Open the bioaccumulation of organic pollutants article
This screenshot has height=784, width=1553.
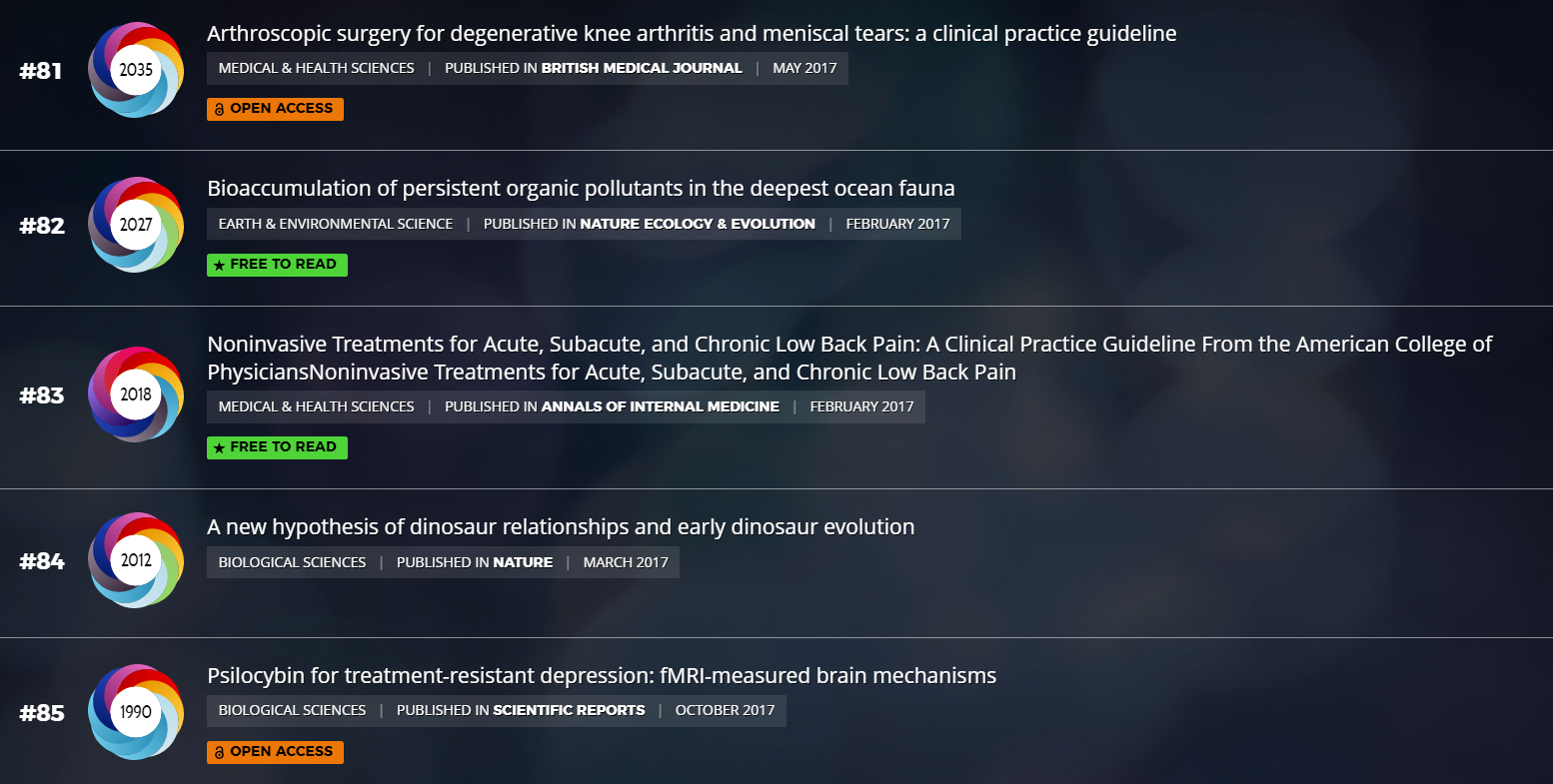(581, 189)
